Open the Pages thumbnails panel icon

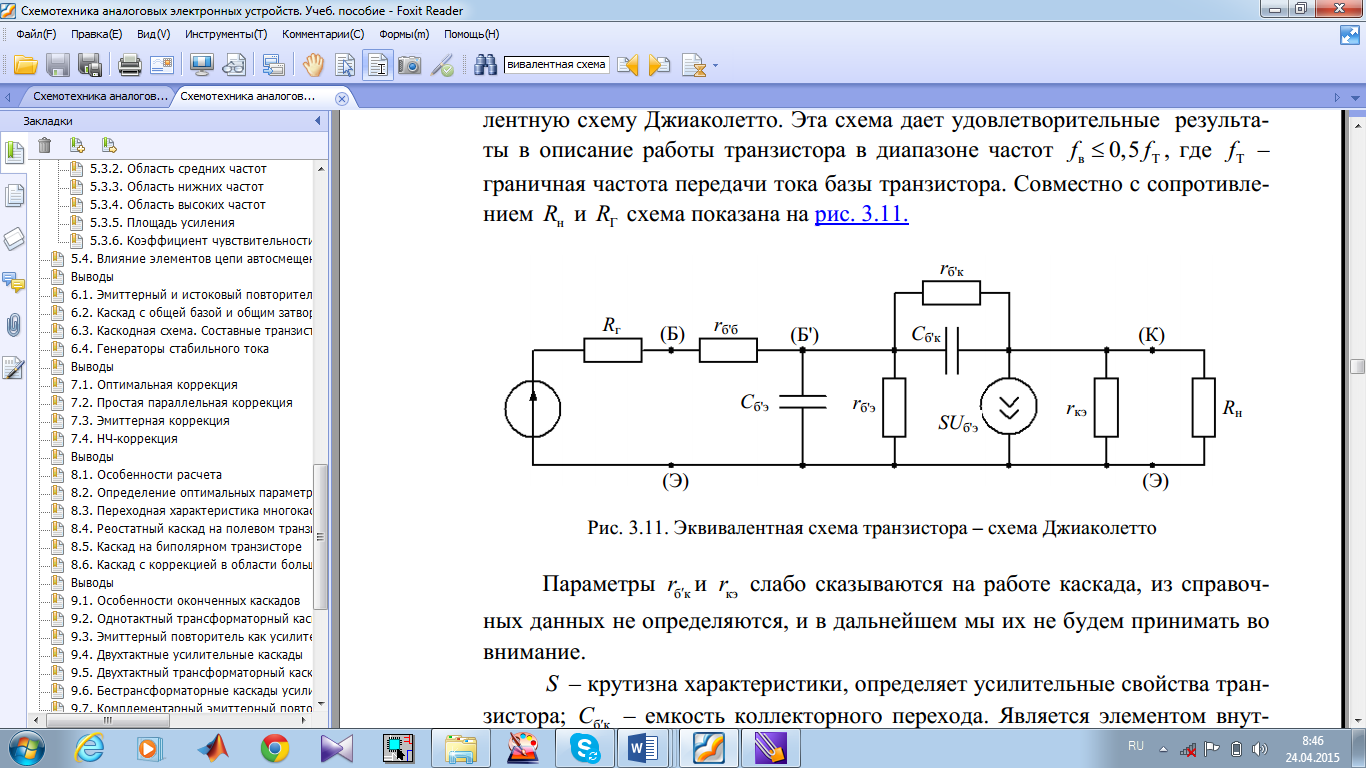tap(14, 196)
